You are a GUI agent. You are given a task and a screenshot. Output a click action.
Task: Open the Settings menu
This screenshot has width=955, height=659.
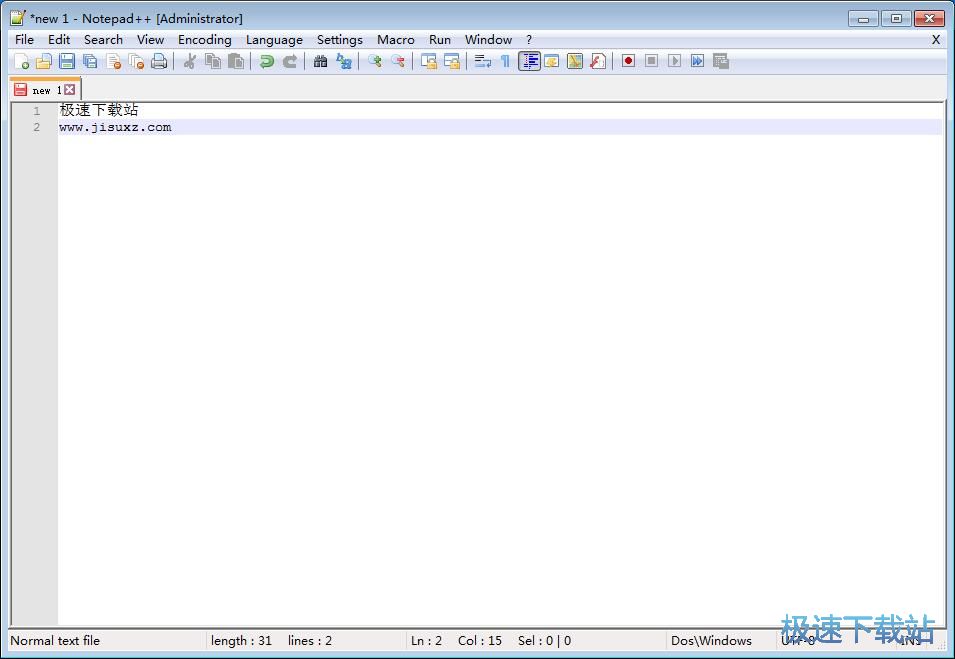[x=339, y=40]
